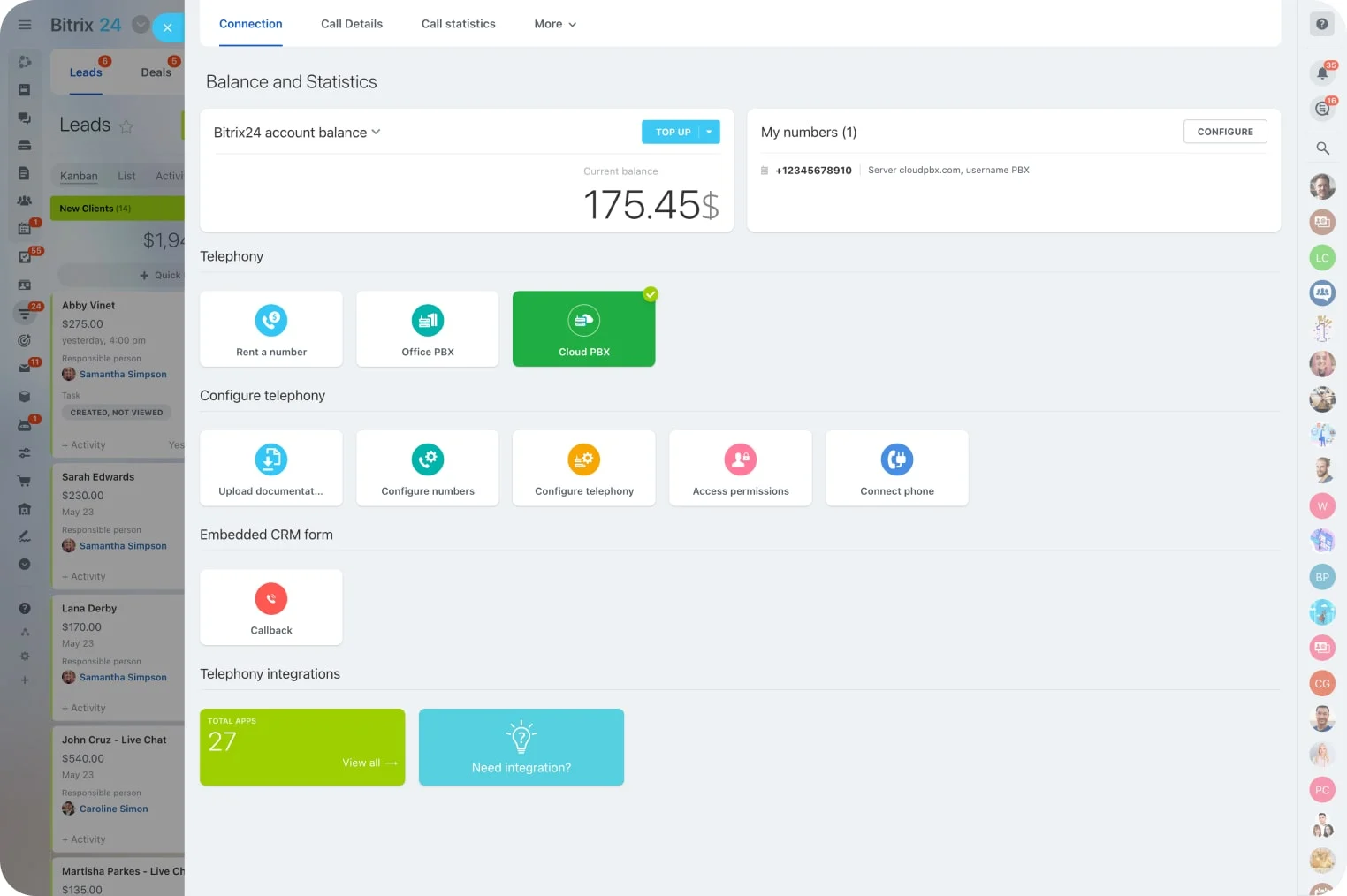
Task: Switch to the Call statistics tab
Action: pyautogui.click(x=458, y=24)
